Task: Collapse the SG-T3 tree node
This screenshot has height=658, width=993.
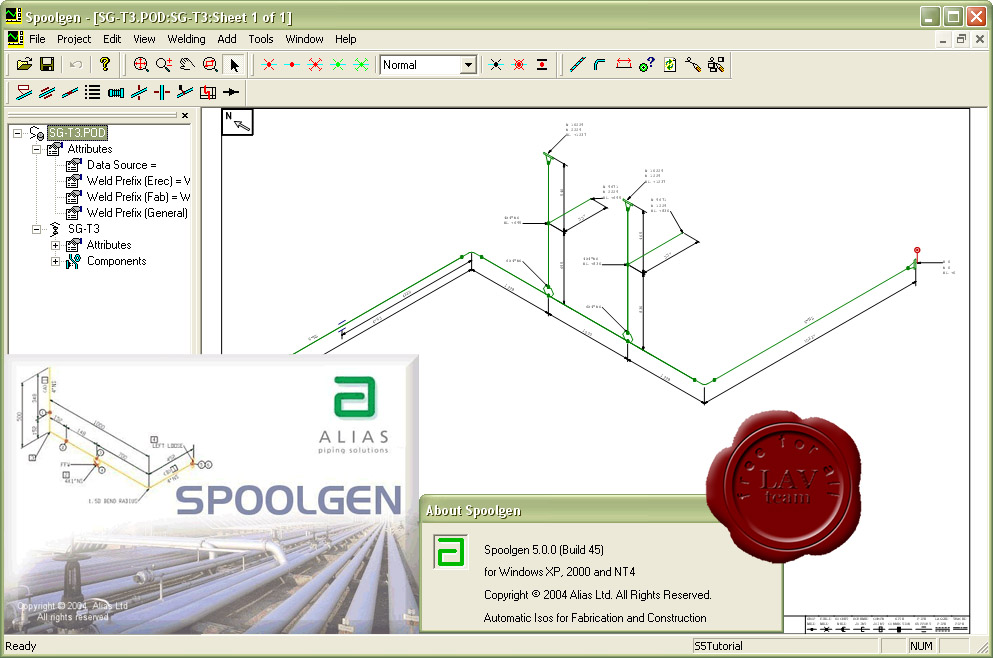Action: point(36,229)
